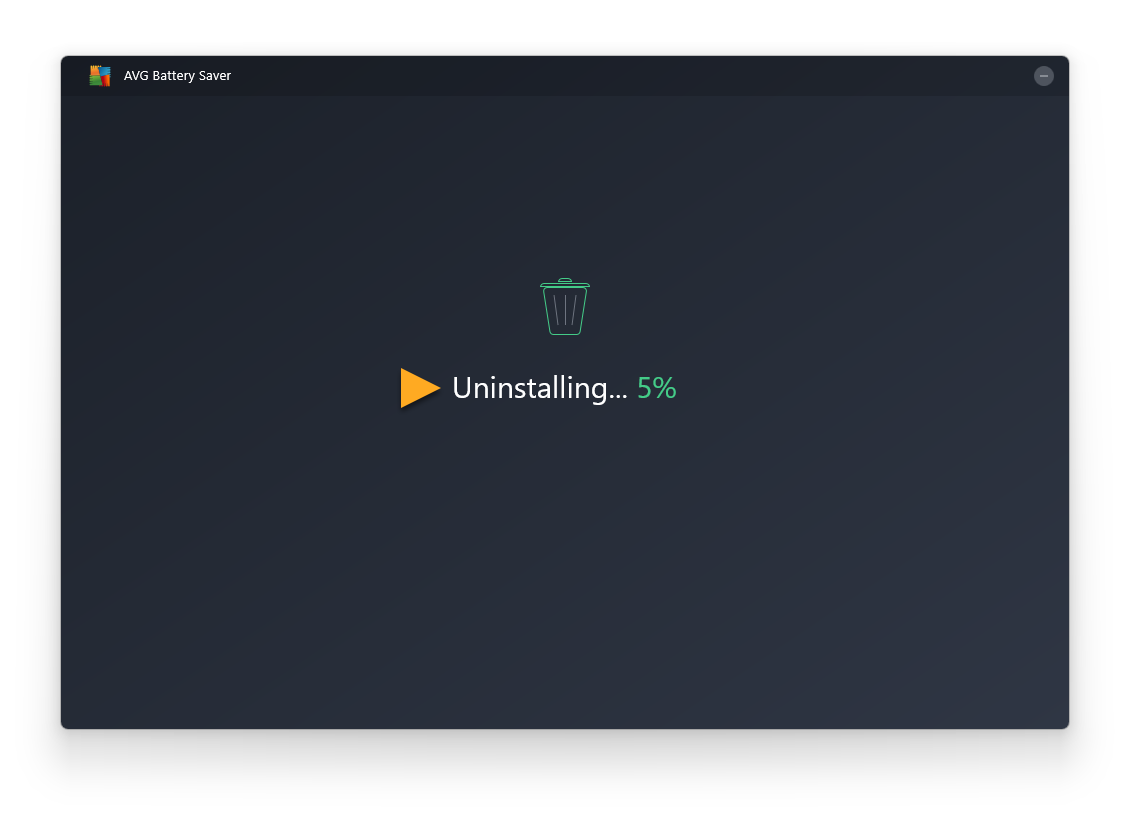
Task: Click the word "Saver" in window title
Action: point(215,76)
